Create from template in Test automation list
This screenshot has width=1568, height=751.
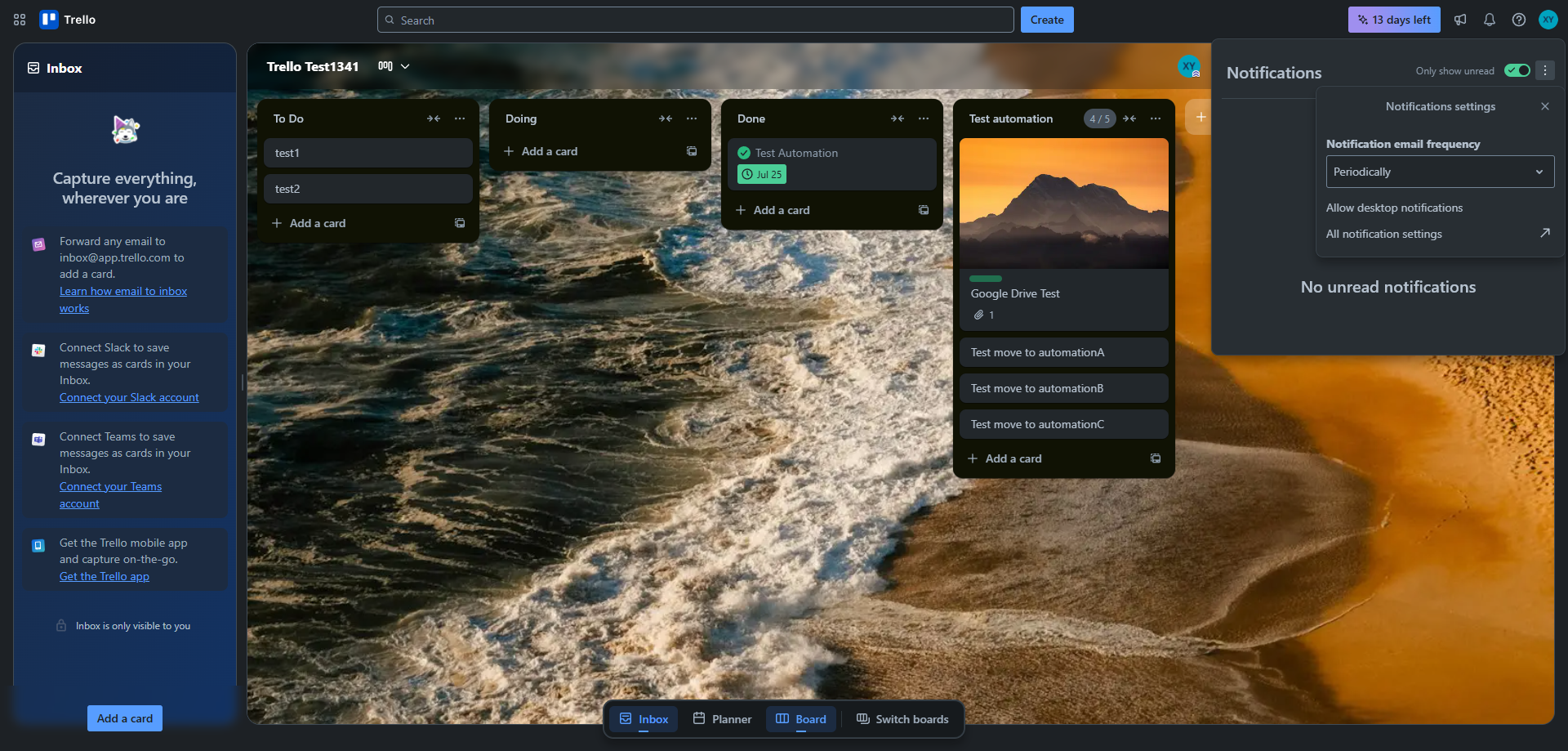click(1156, 458)
